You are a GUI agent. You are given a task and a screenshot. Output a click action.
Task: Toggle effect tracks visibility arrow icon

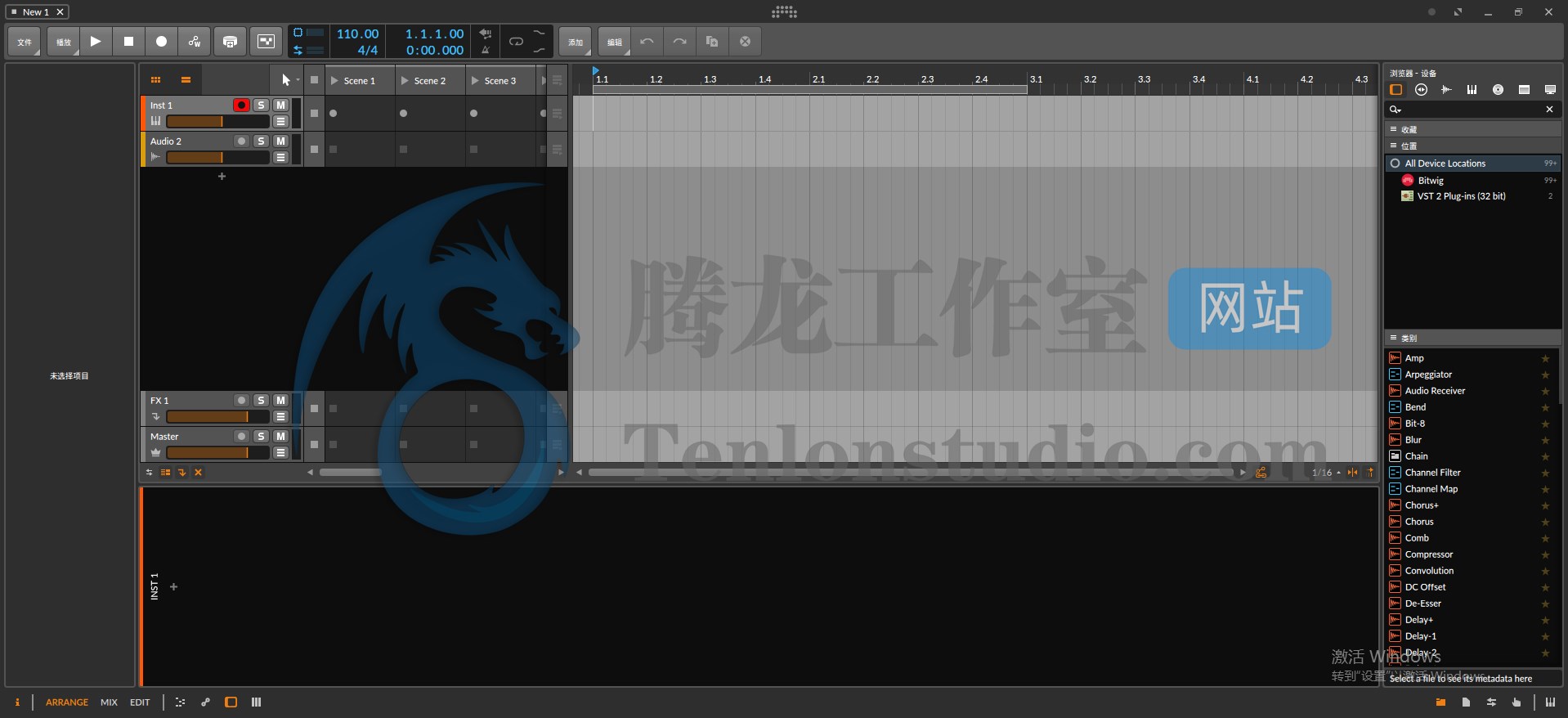pyautogui.click(x=181, y=473)
